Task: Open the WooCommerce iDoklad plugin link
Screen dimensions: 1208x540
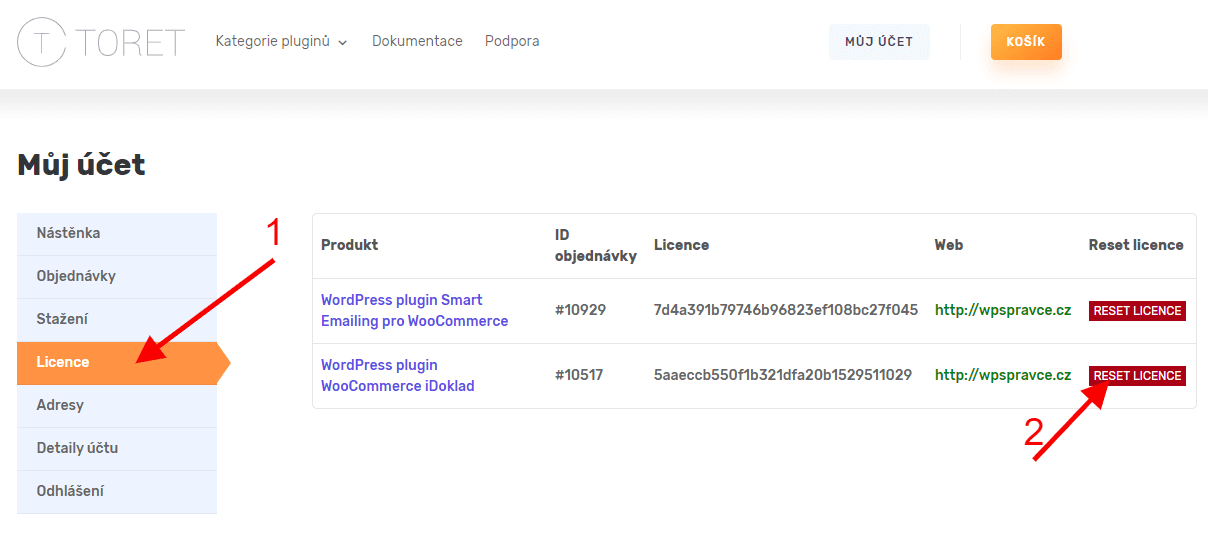Action: point(397,375)
